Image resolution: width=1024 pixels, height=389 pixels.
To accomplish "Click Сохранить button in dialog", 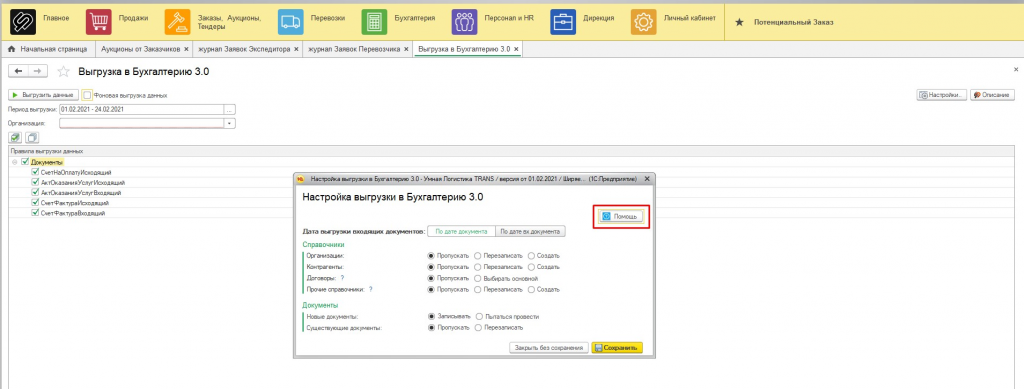I will pos(617,348).
